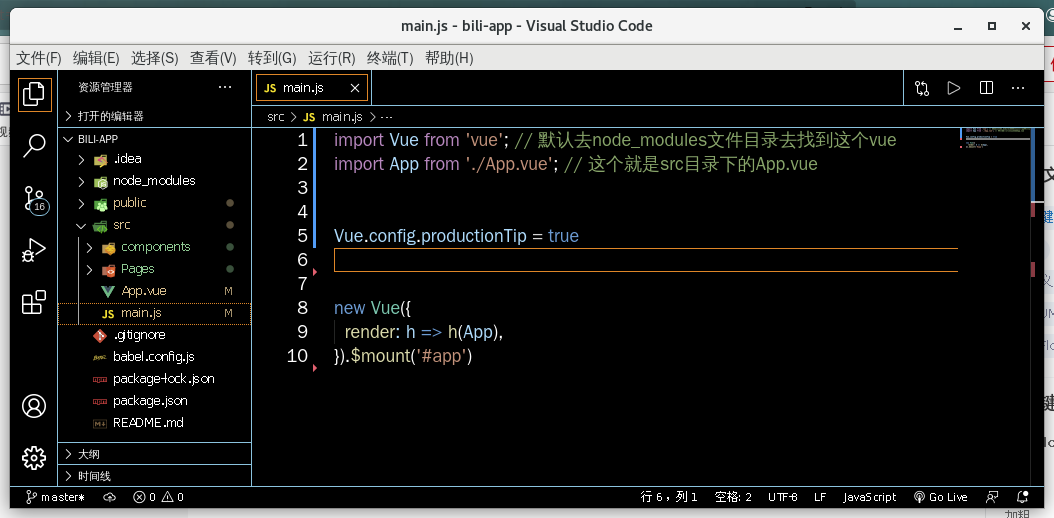Open the notifications bell icon
Image resolution: width=1054 pixels, height=518 pixels.
[x=1023, y=497]
